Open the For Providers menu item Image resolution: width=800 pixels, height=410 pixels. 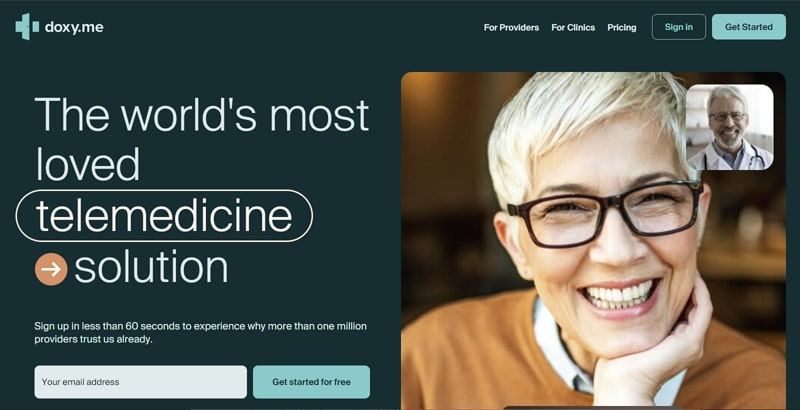(x=511, y=28)
